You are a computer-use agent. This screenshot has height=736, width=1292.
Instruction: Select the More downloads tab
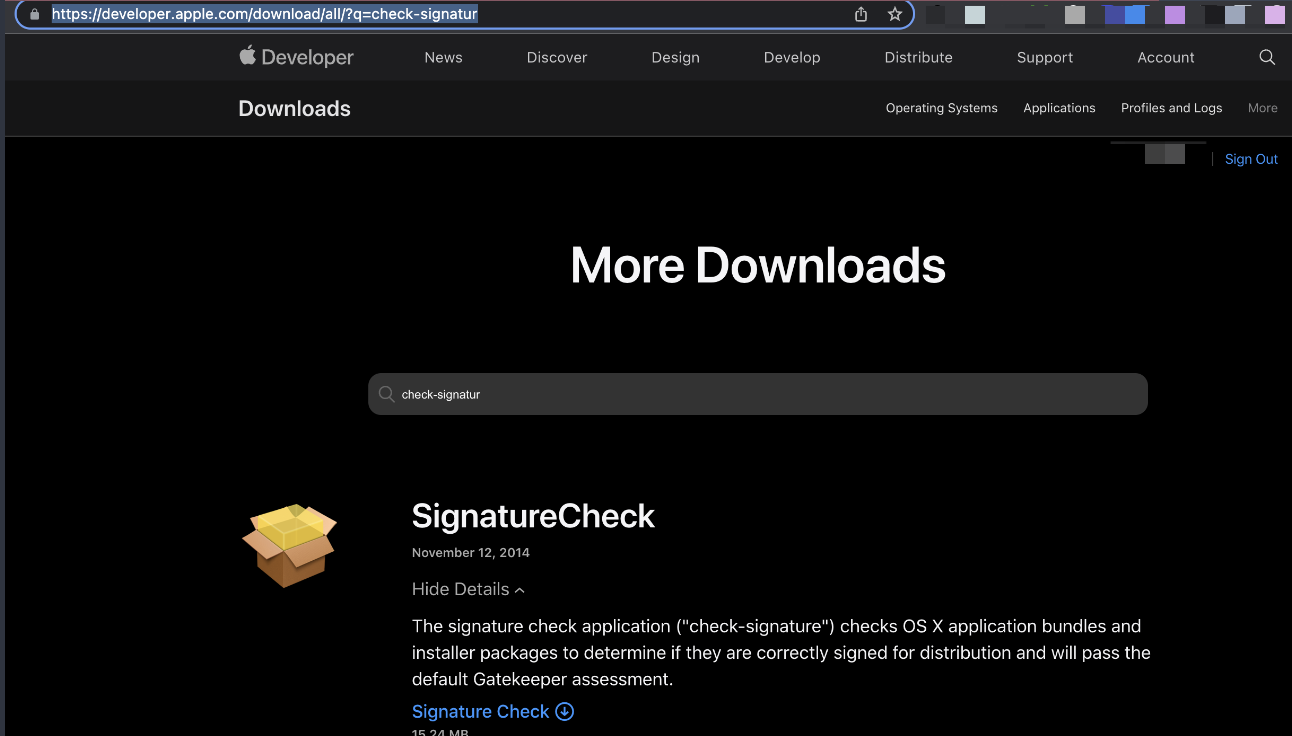[1263, 108]
